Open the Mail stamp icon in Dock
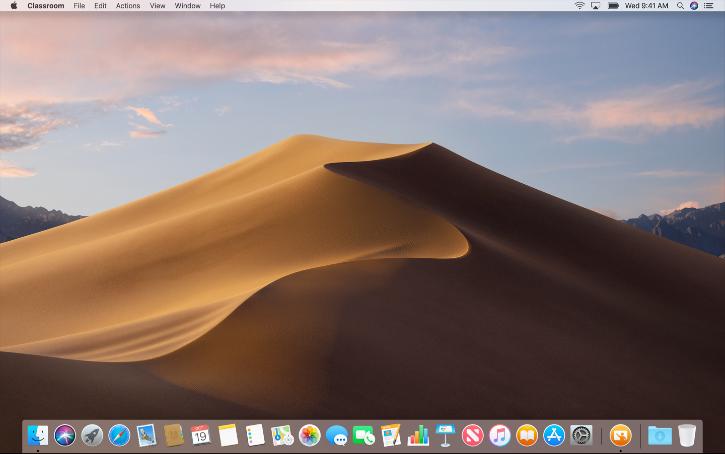Image resolution: width=725 pixels, height=454 pixels. coord(147,436)
